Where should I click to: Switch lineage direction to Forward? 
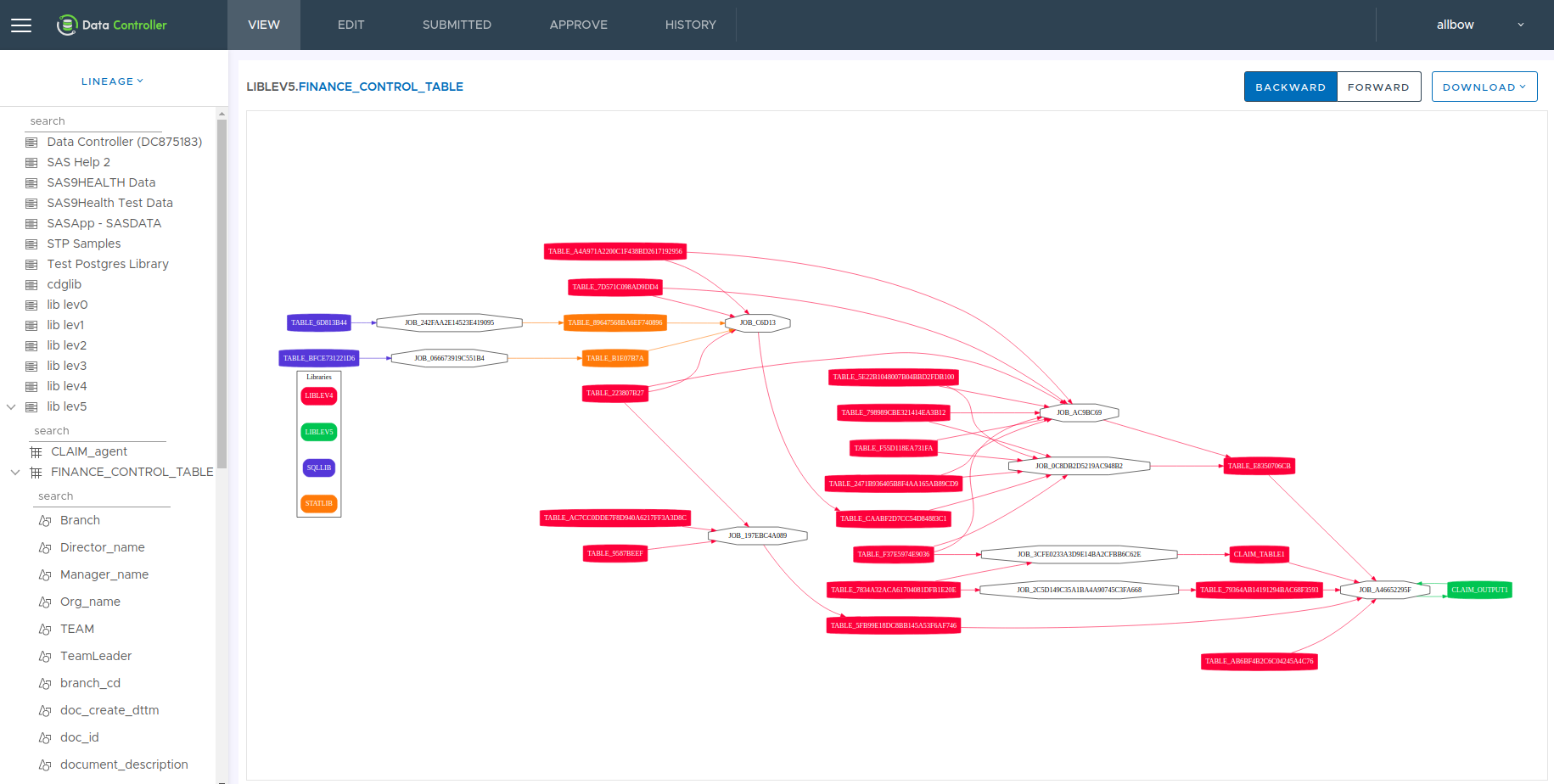tap(1378, 87)
